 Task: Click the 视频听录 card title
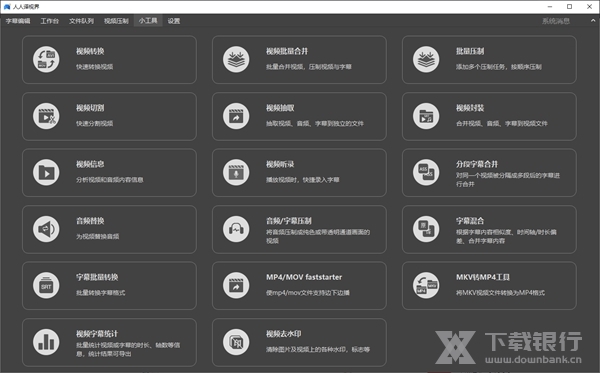click(x=280, y=164)
